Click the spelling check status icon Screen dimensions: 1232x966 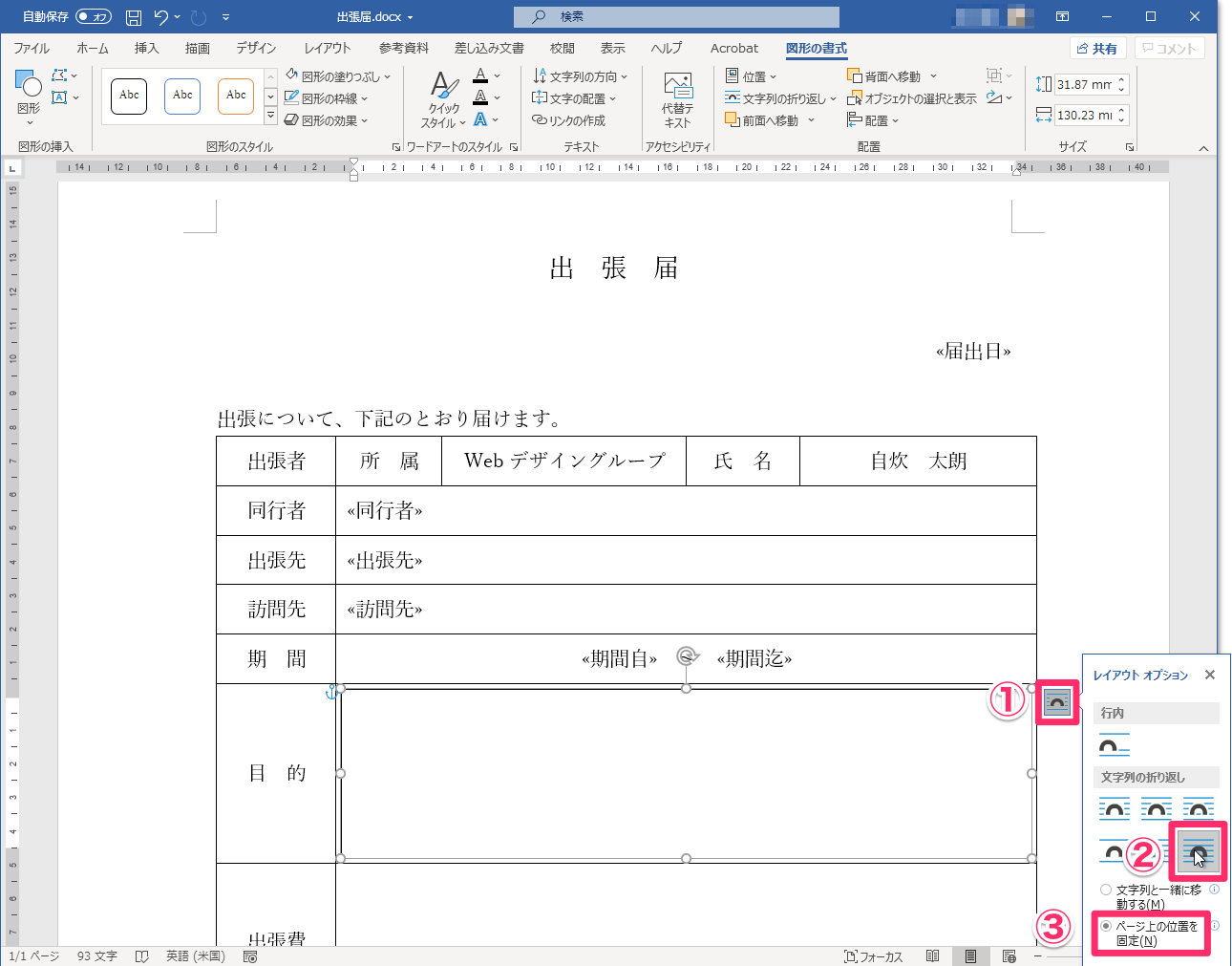[x=142, y=956]
